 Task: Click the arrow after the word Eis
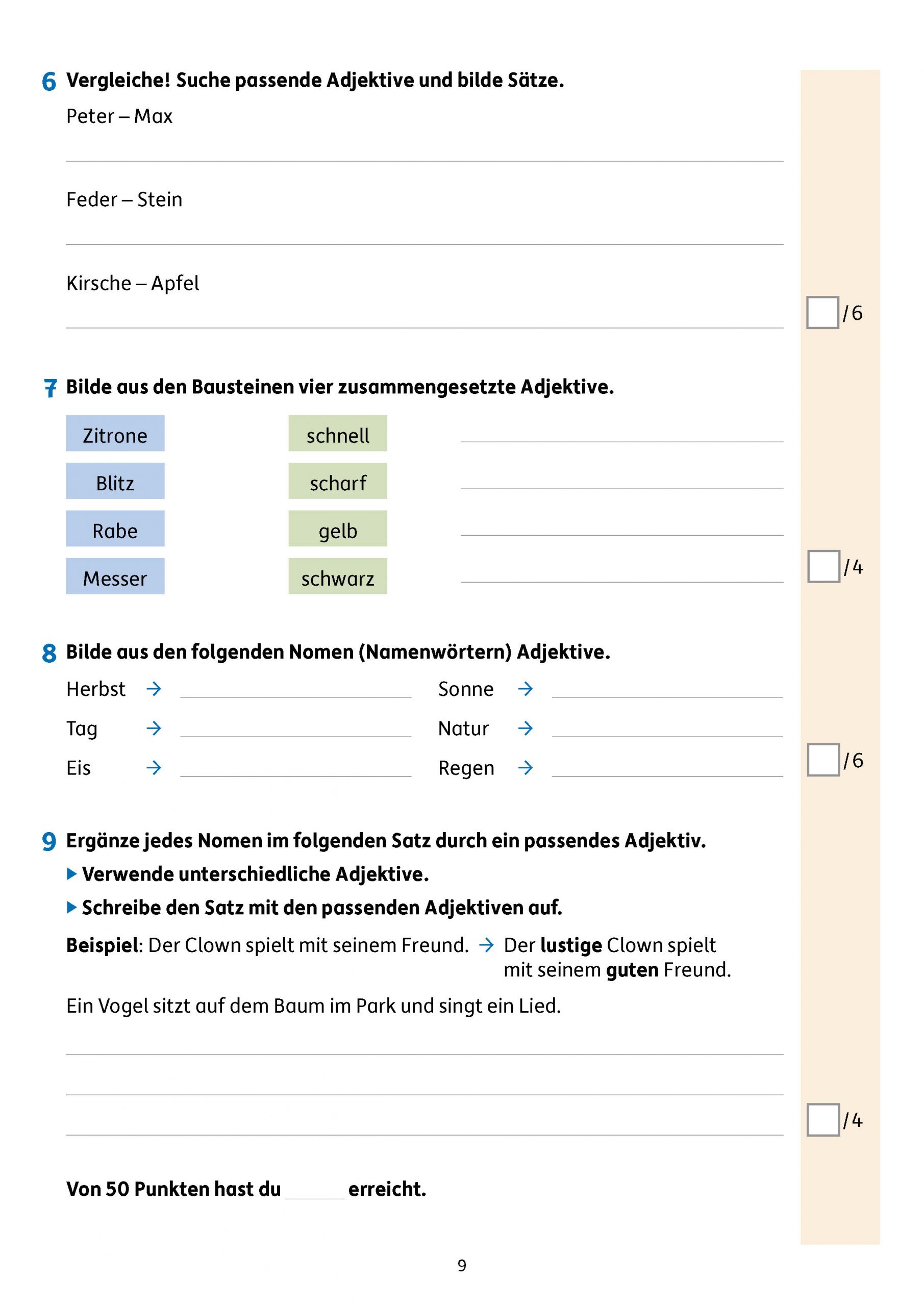click(154, 768)
